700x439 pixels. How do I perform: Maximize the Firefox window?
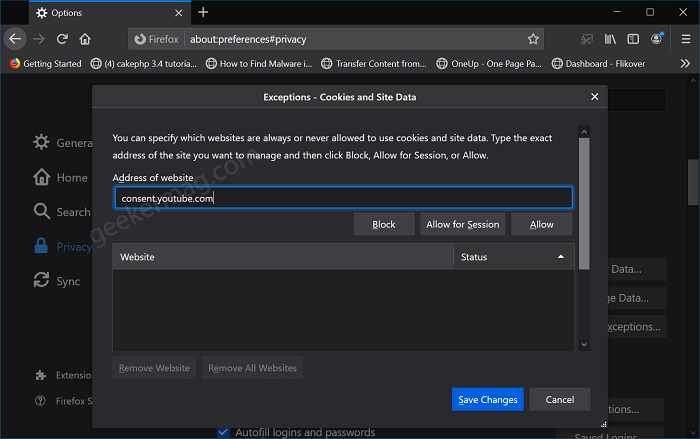tap(650, 12)
